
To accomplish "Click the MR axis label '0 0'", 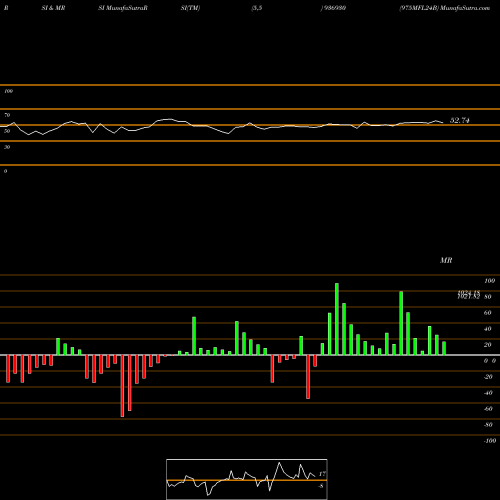I will pyautogui.click(x=490, y=361).
